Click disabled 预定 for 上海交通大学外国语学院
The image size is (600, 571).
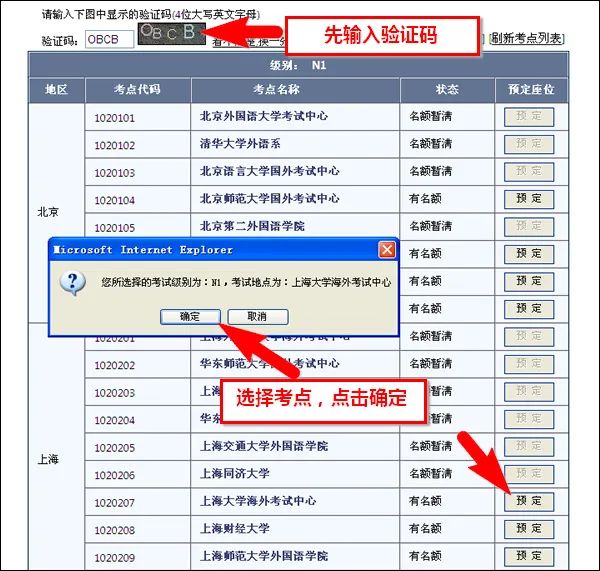point(529,447)
